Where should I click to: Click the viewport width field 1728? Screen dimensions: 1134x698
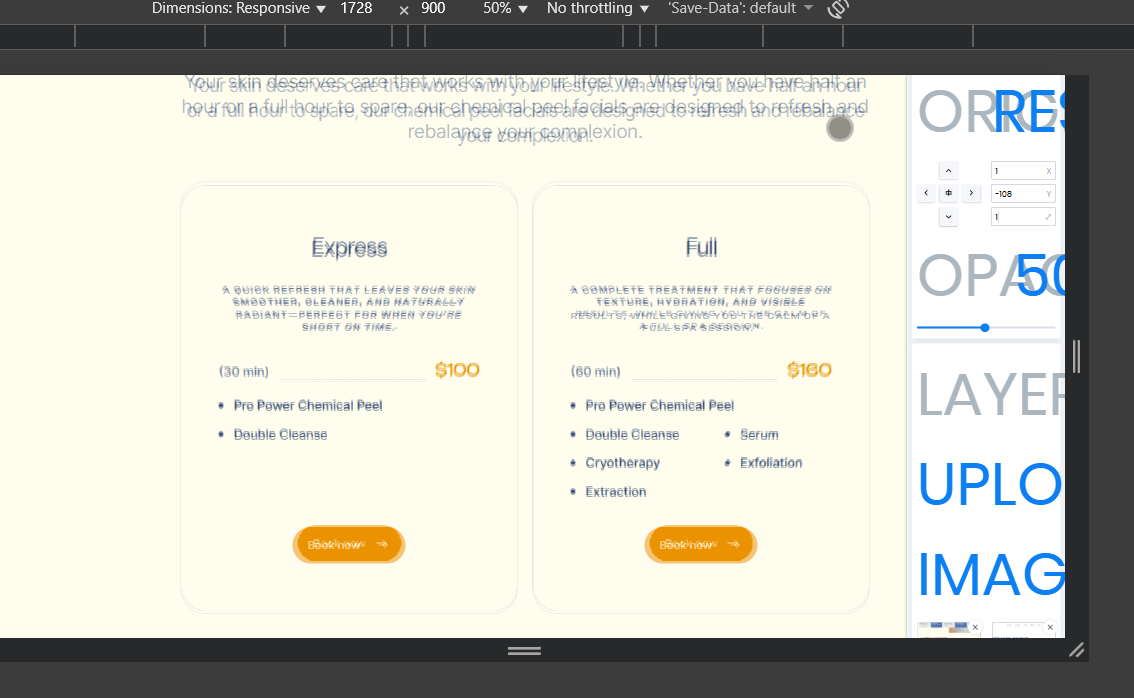tap(357, 9)
